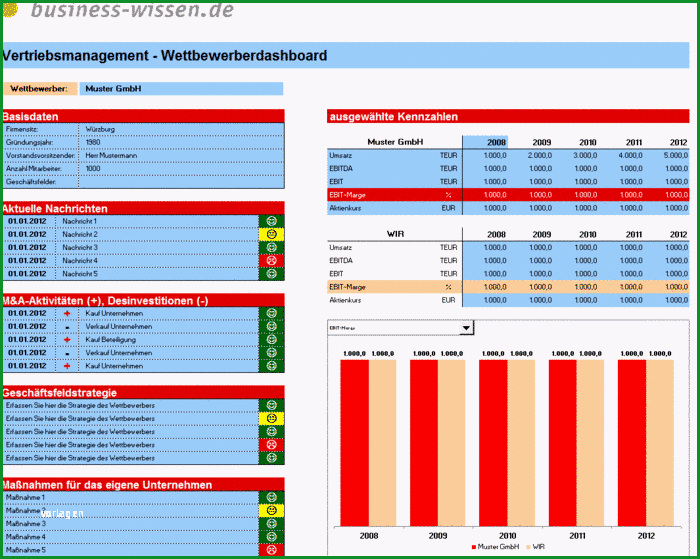This screenshot has width=700, height=559.
Task: Click the Aktienkurs label in Muster GmbH table
Action: pos(345,208)
